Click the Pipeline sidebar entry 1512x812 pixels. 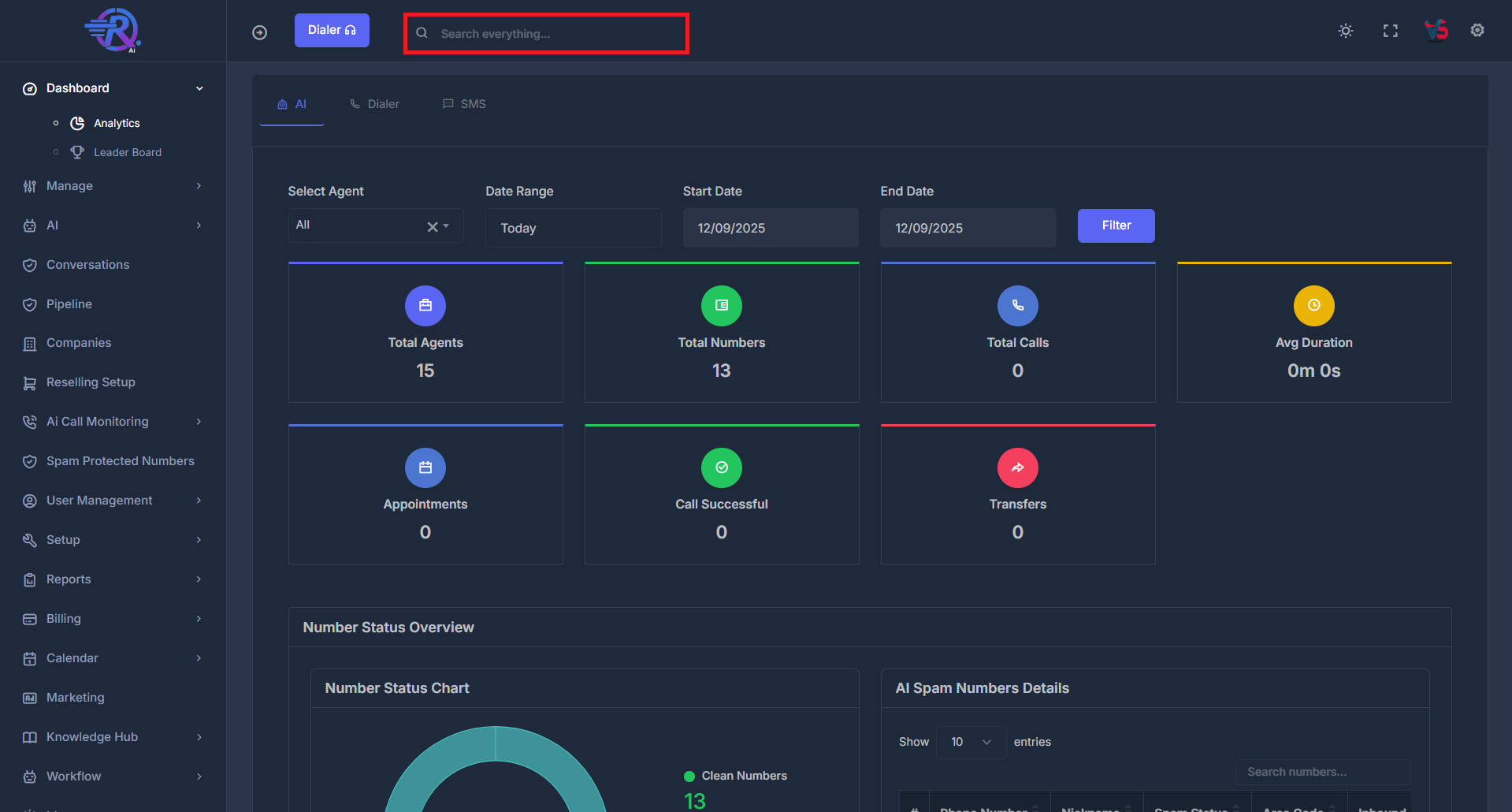[x=69, y=304]
